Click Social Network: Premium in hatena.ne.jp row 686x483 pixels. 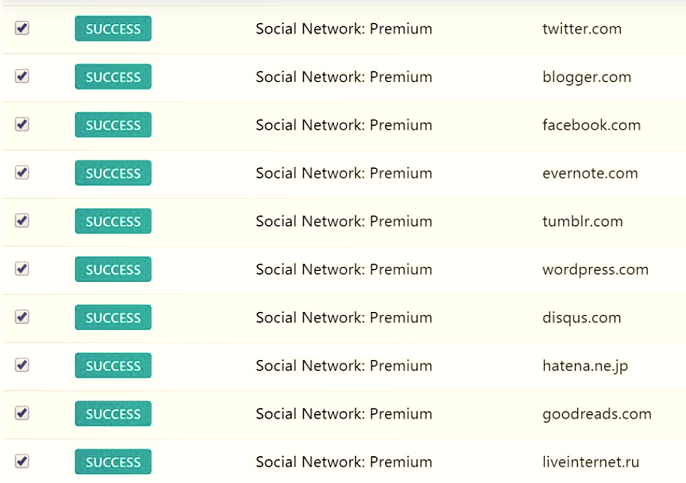click(x=344, y=366)
